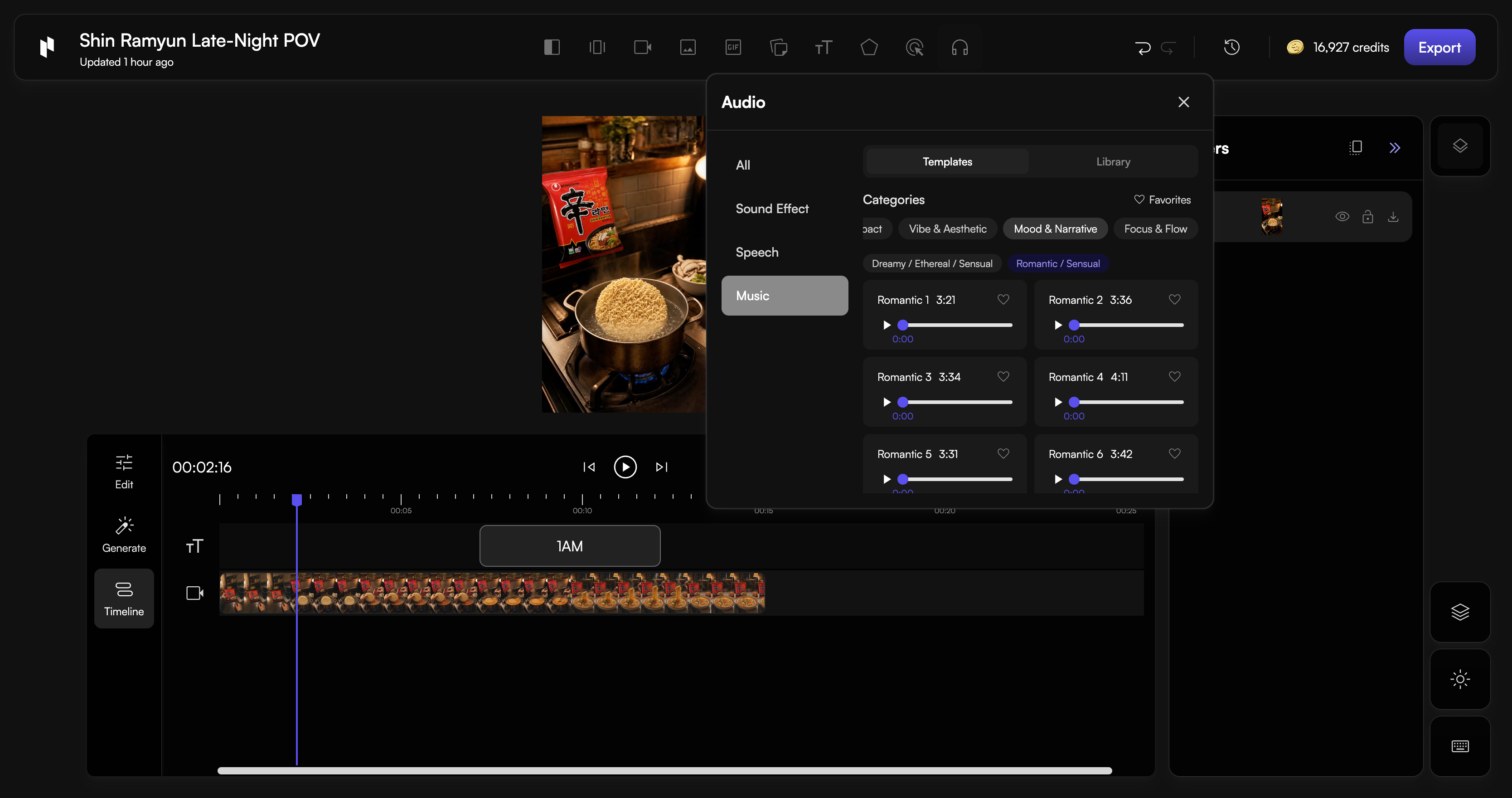Add a video using the camera icon
Viewport: 1512px width, 798px height.
tap(643, 47)
